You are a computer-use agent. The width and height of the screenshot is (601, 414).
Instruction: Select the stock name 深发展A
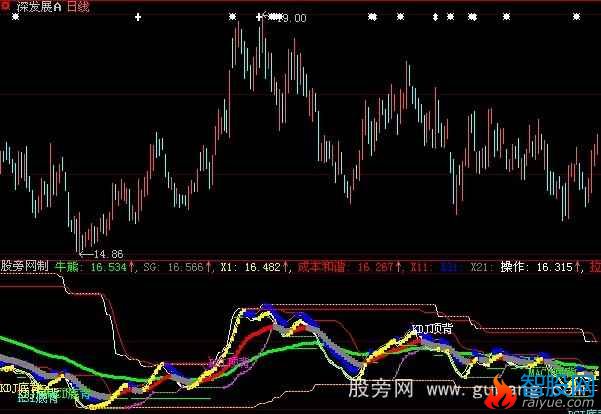tap(39, 7)
